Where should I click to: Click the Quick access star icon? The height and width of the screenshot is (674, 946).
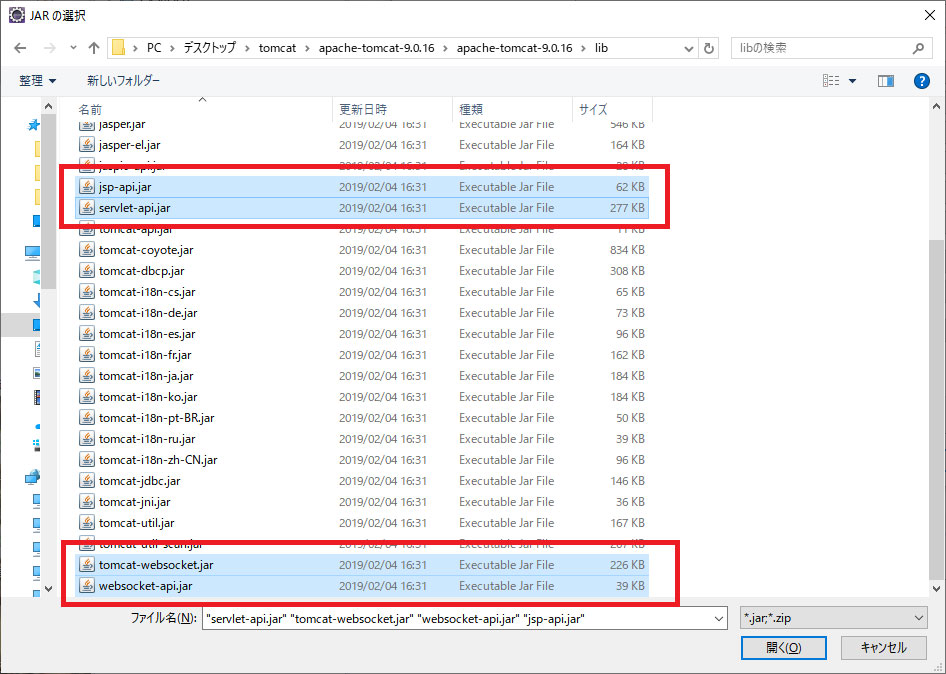click(34, 125)
